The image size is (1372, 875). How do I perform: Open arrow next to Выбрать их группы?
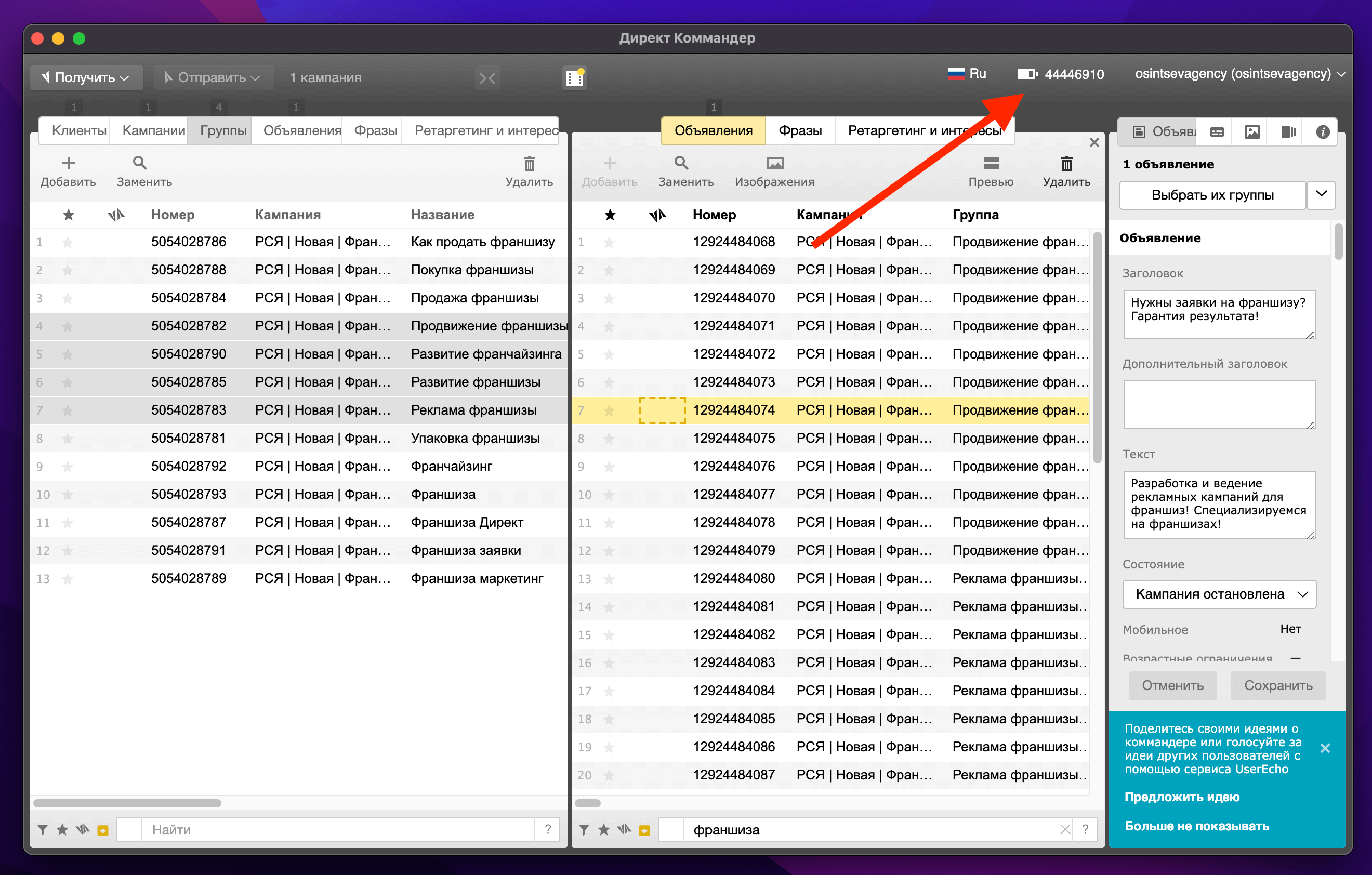click(1321, 195)
